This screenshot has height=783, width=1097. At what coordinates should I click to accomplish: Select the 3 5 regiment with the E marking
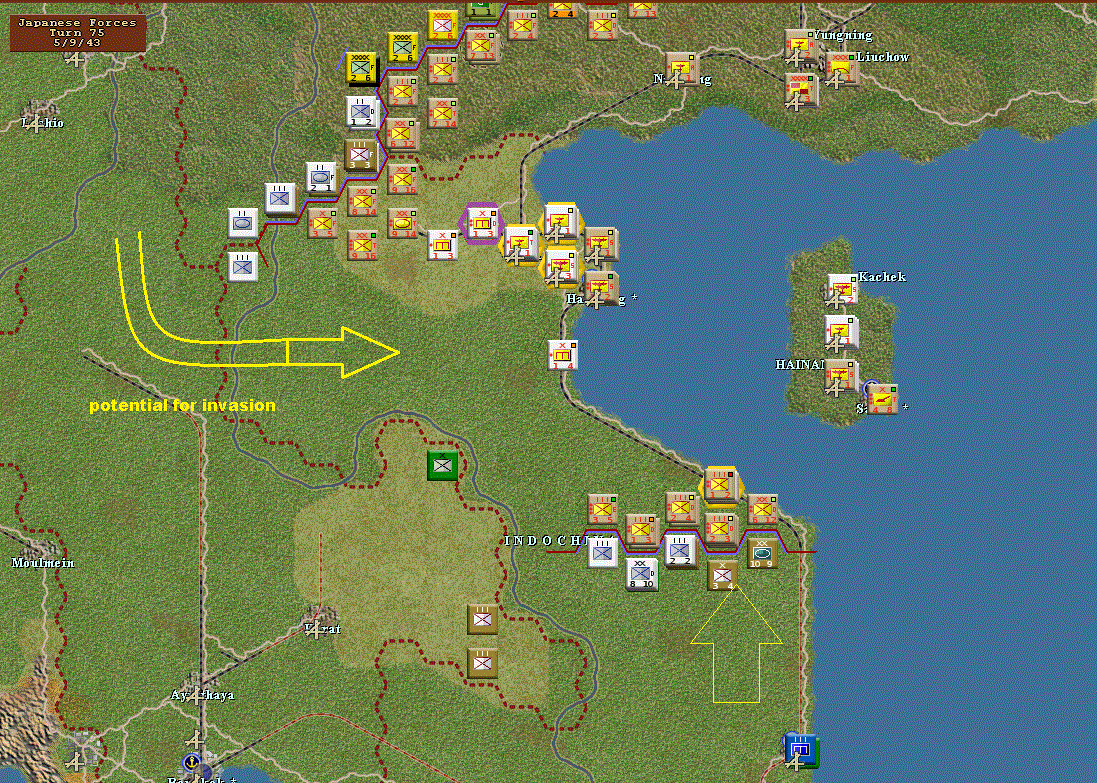click(602, 509)
